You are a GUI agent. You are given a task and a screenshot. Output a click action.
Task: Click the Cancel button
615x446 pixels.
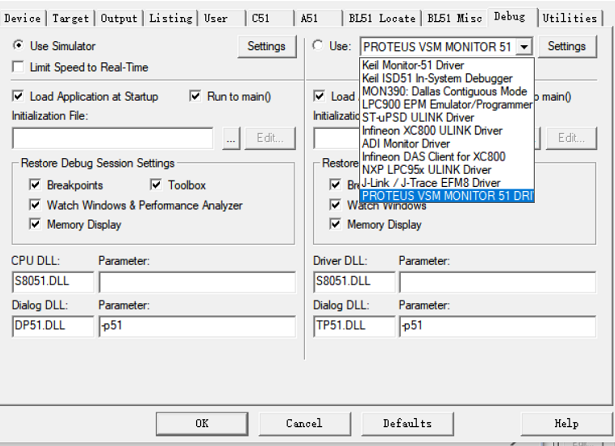[304, 423]
